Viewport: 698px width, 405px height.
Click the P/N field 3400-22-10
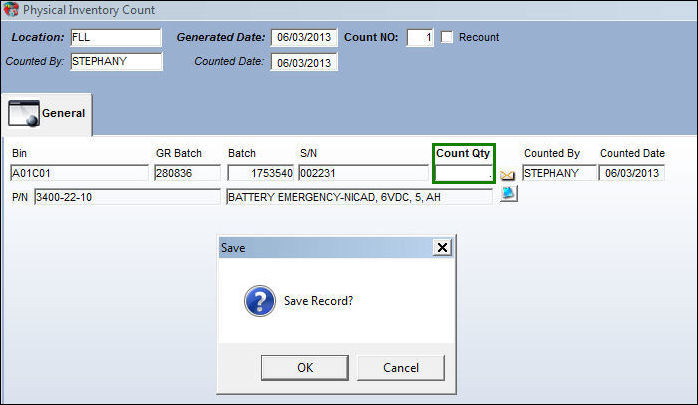(127, 197)
